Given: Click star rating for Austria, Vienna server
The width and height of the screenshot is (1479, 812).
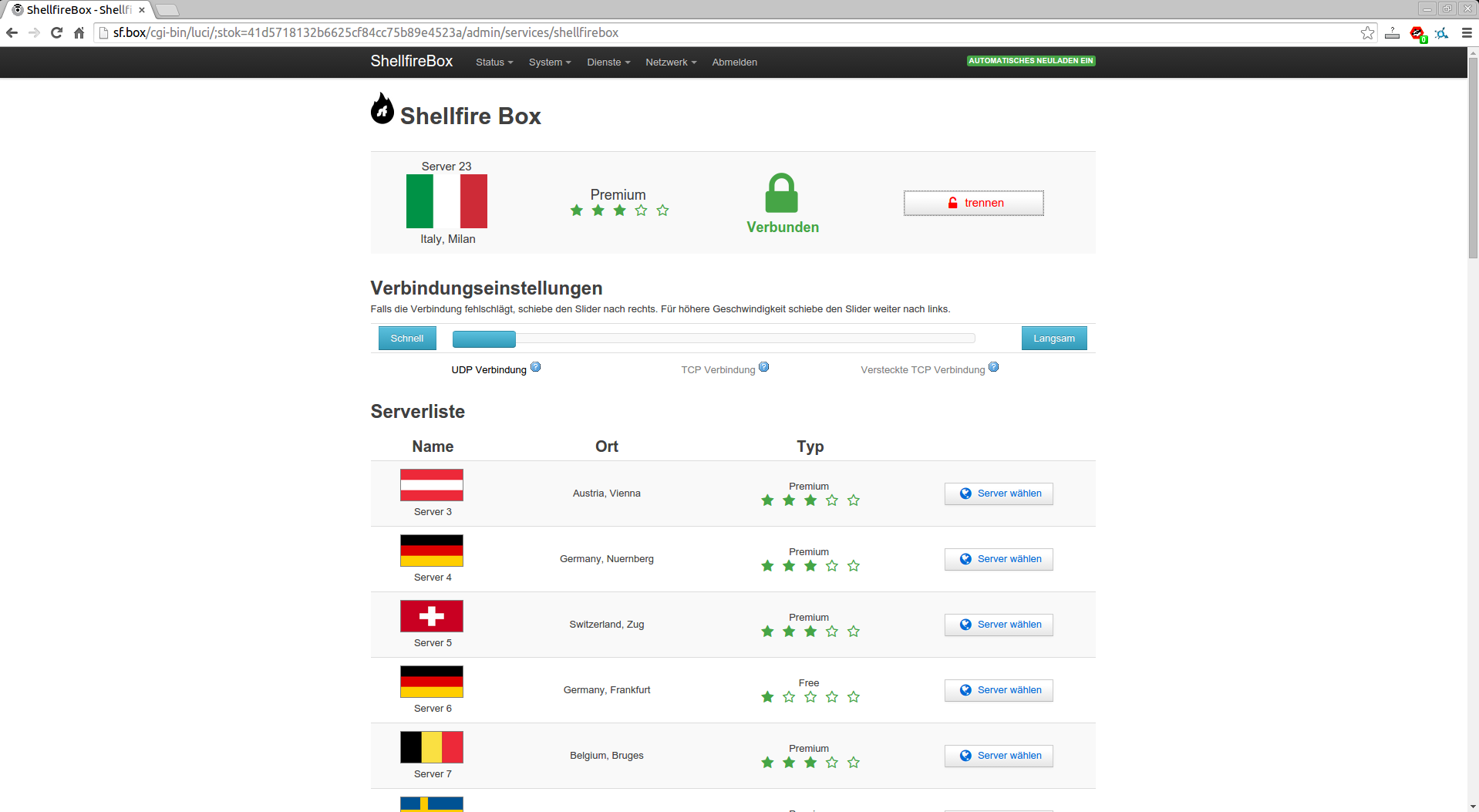Looking at the screenshot, I should click(x=810, y=500).
